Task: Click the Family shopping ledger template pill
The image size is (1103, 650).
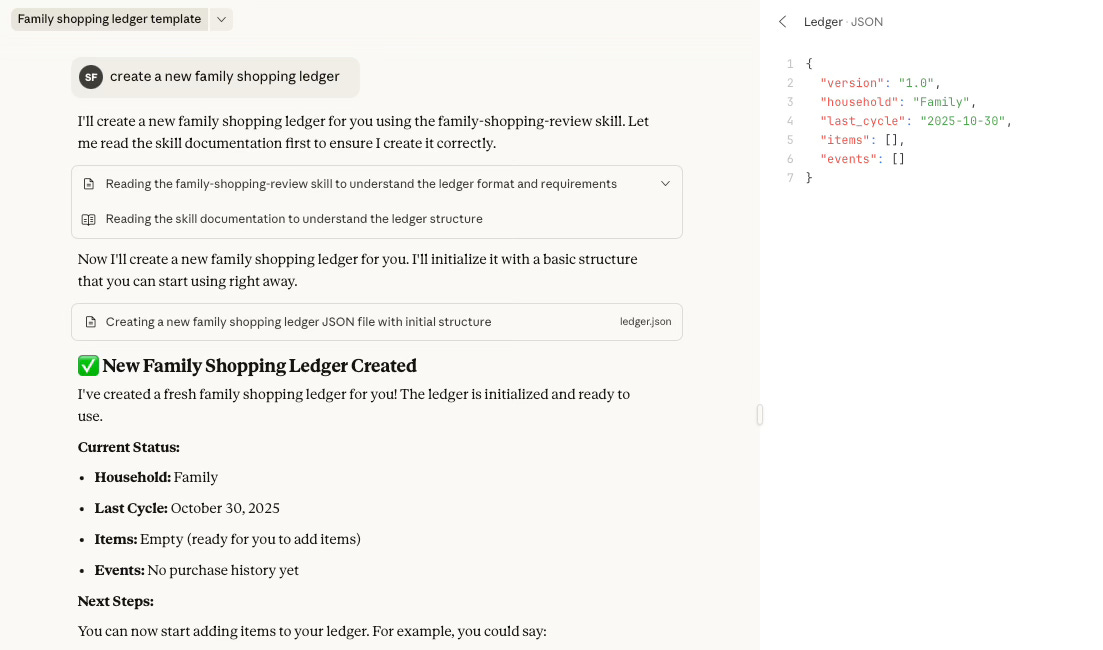Action: click(110, 18)
